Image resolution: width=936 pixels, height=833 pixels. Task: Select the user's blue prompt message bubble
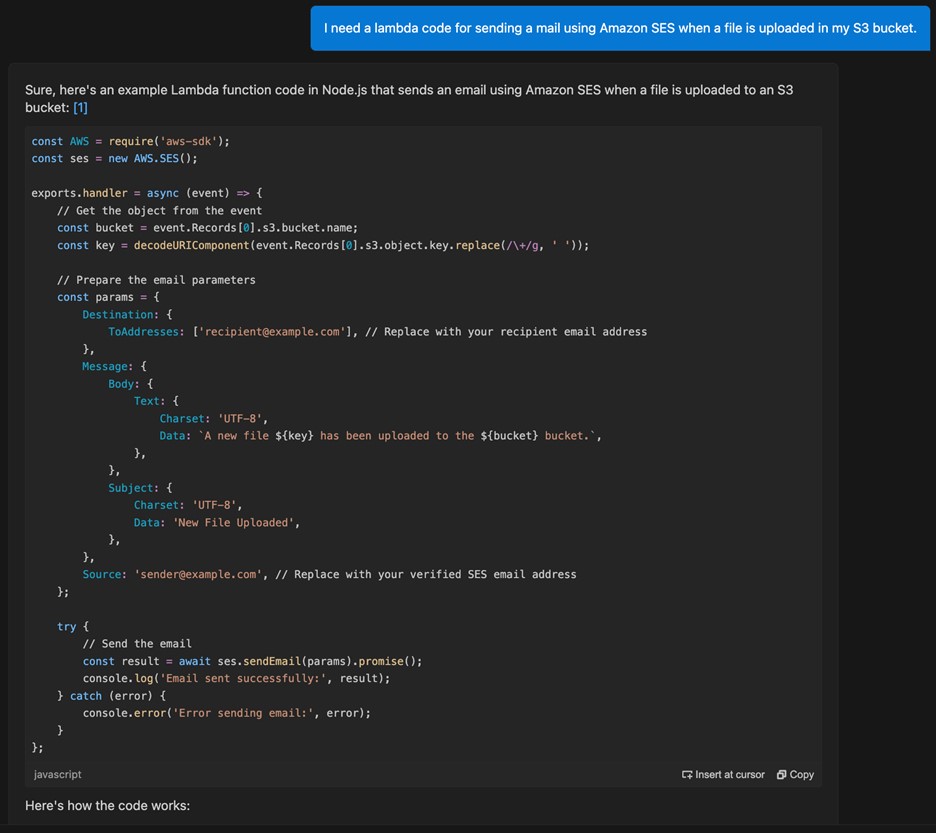[620, 28]
